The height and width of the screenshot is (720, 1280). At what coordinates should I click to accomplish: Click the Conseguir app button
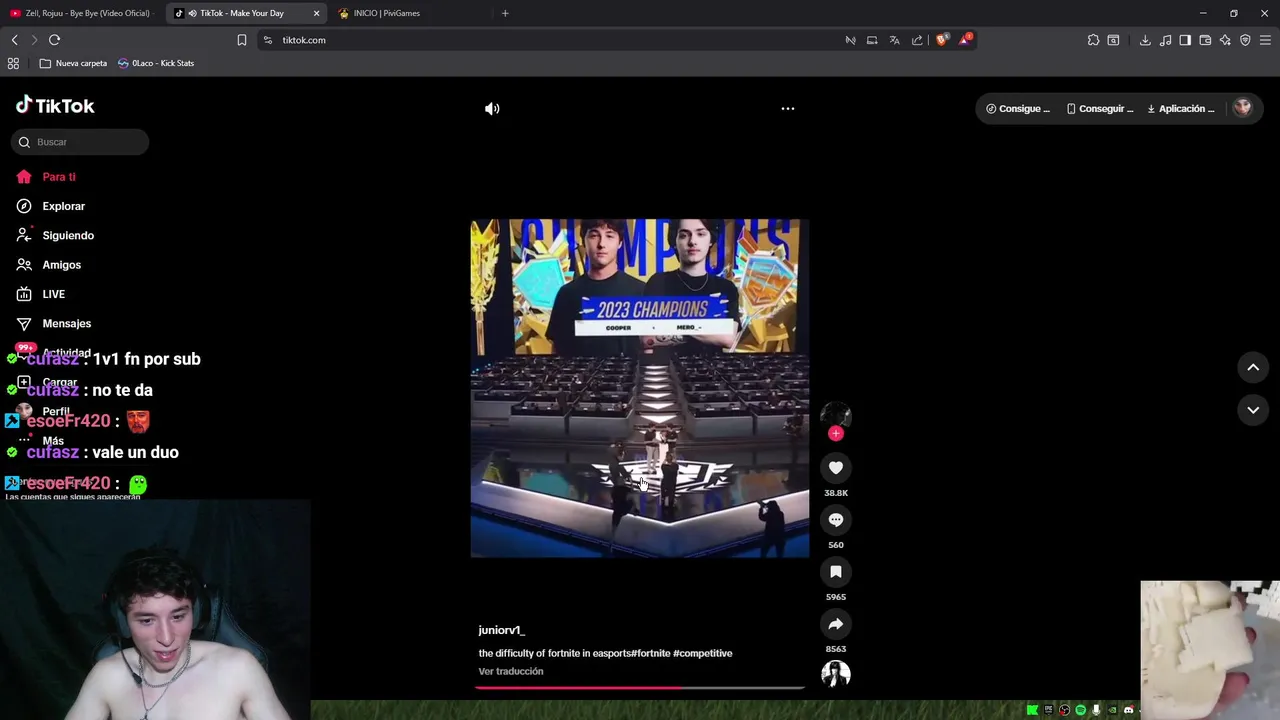click(x=1100, y=108)
